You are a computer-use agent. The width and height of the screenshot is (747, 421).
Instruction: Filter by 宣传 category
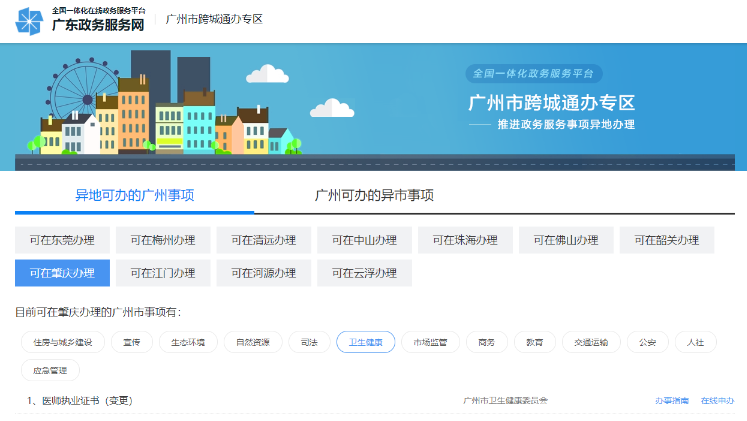(x=132, y=342)
